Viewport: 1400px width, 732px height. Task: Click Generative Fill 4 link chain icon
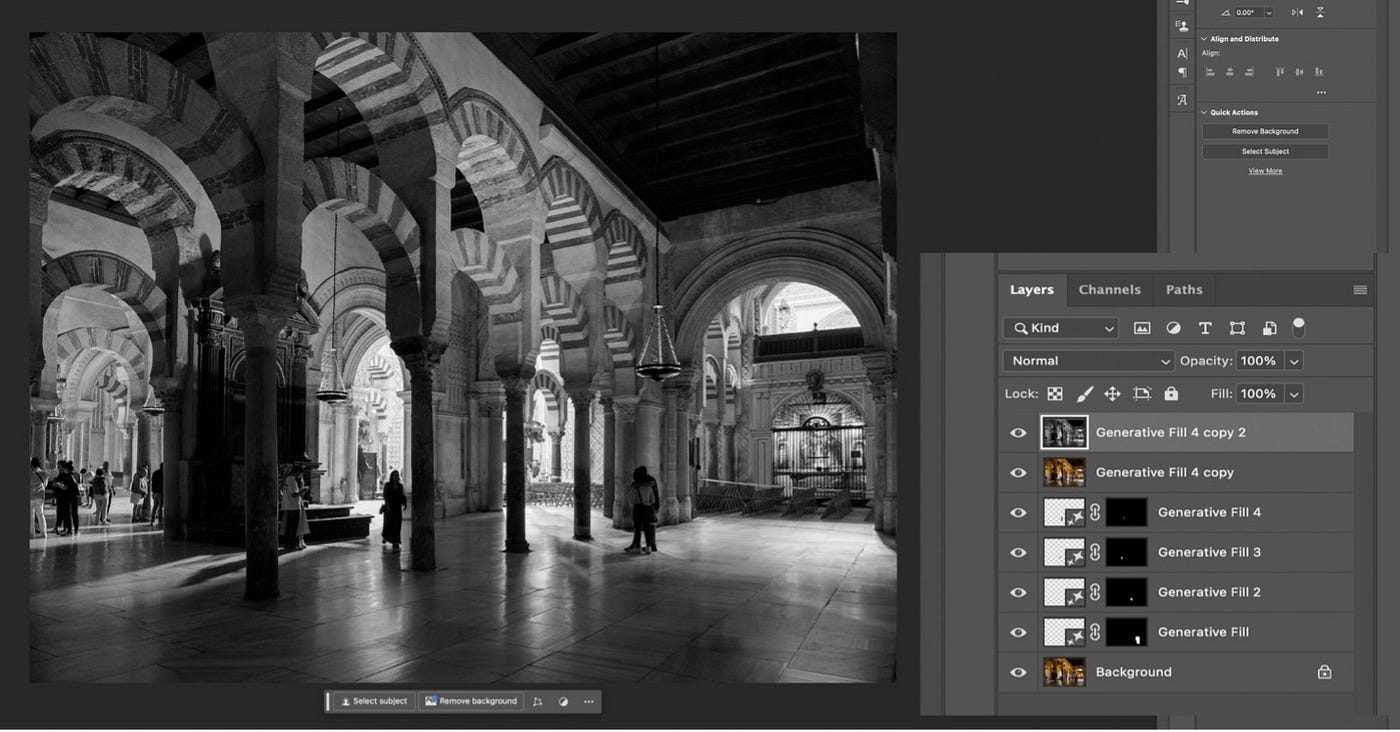(1095, 512)
